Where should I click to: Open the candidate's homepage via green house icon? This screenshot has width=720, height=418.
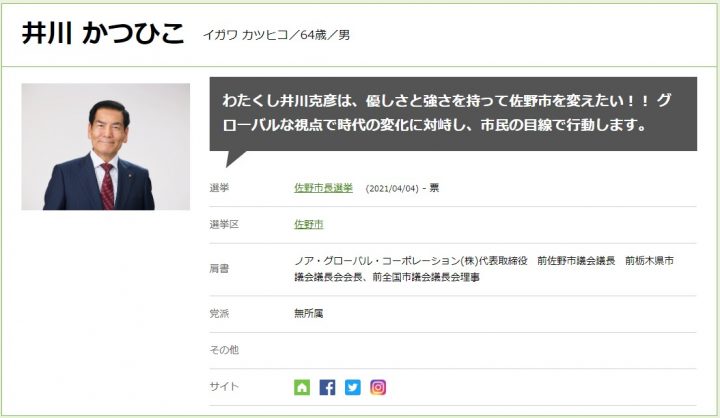[302, 387]
